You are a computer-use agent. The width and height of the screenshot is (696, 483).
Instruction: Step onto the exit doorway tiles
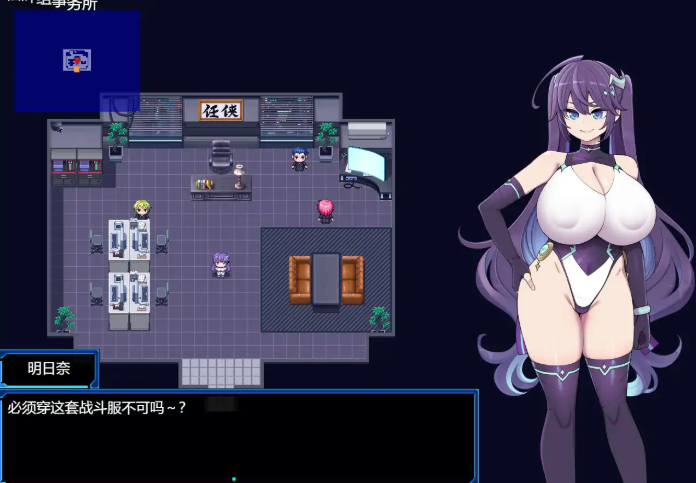pos(221,372)
